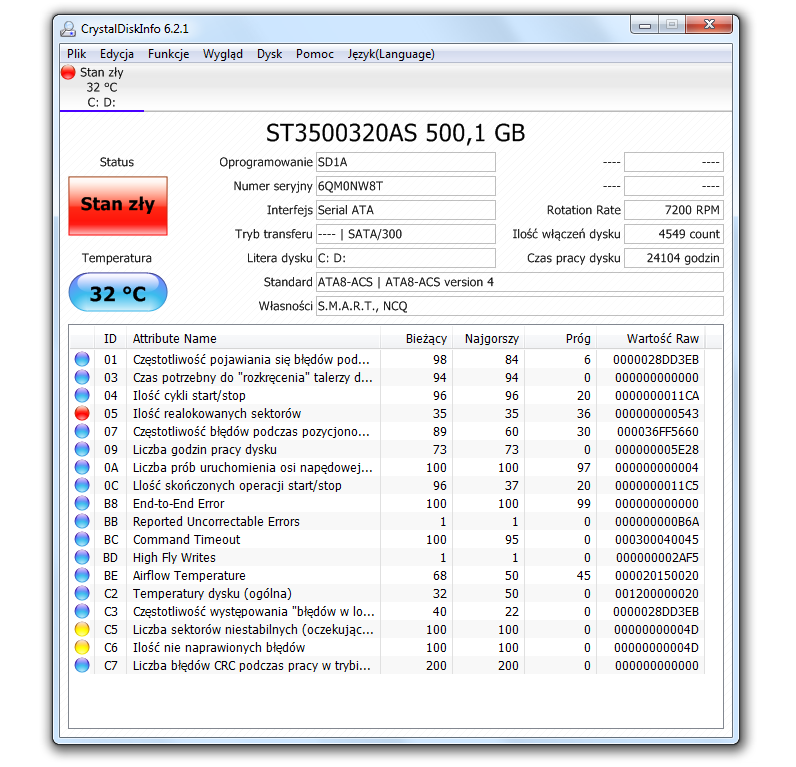The height and width of the screenshot is (767, 796).
Task: Click the blue status circle for attribute C2
Action: 82,594
